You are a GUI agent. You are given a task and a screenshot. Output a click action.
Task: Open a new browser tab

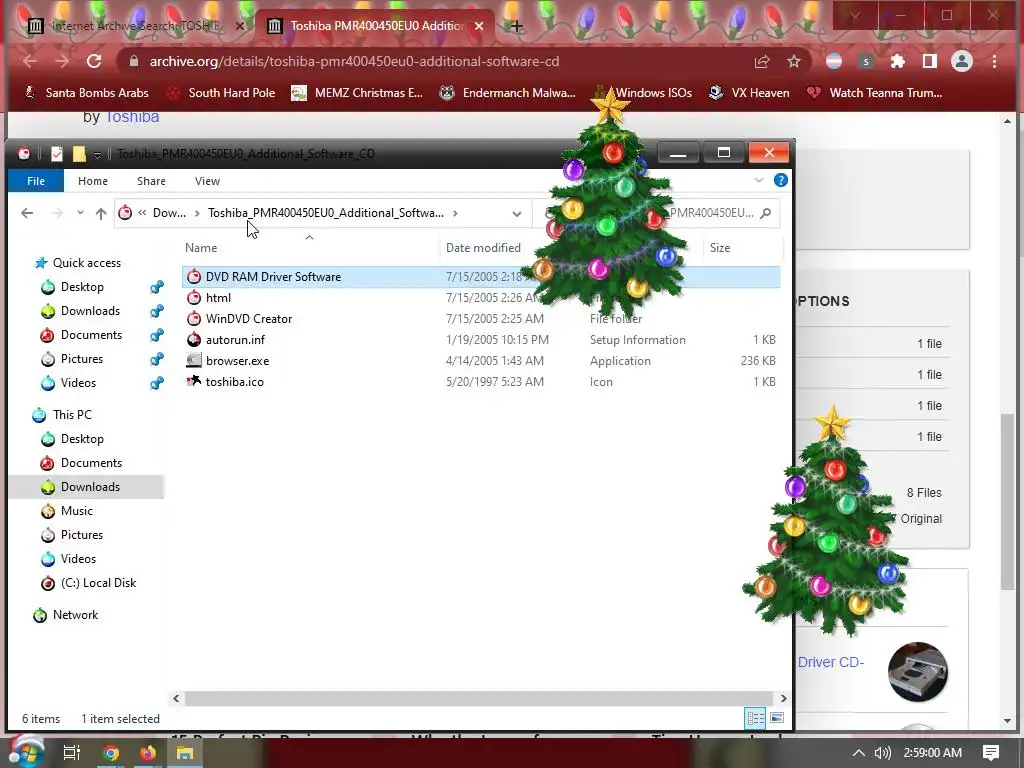tap(517, 26)
